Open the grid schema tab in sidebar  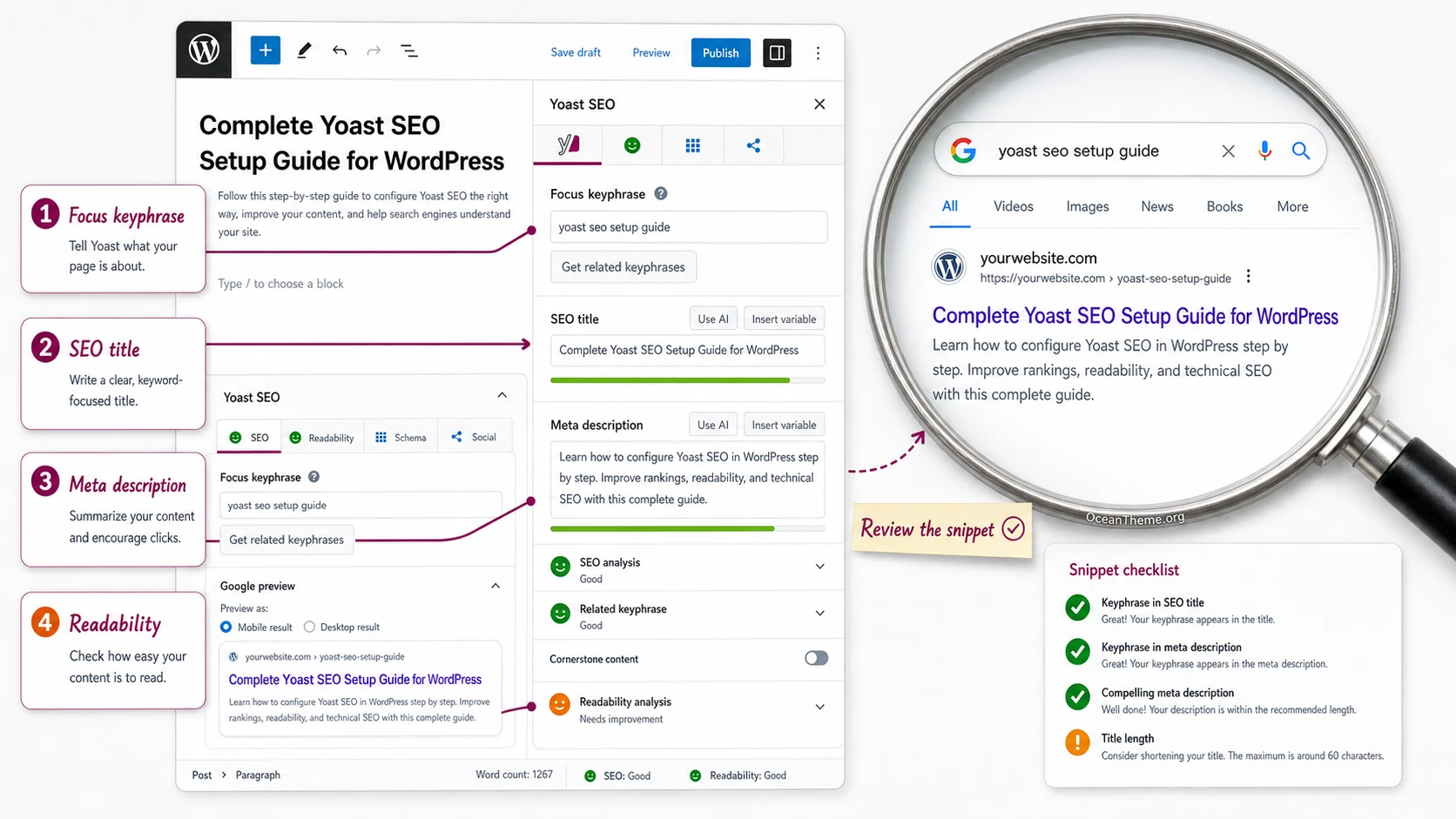(x=693, y=145)
